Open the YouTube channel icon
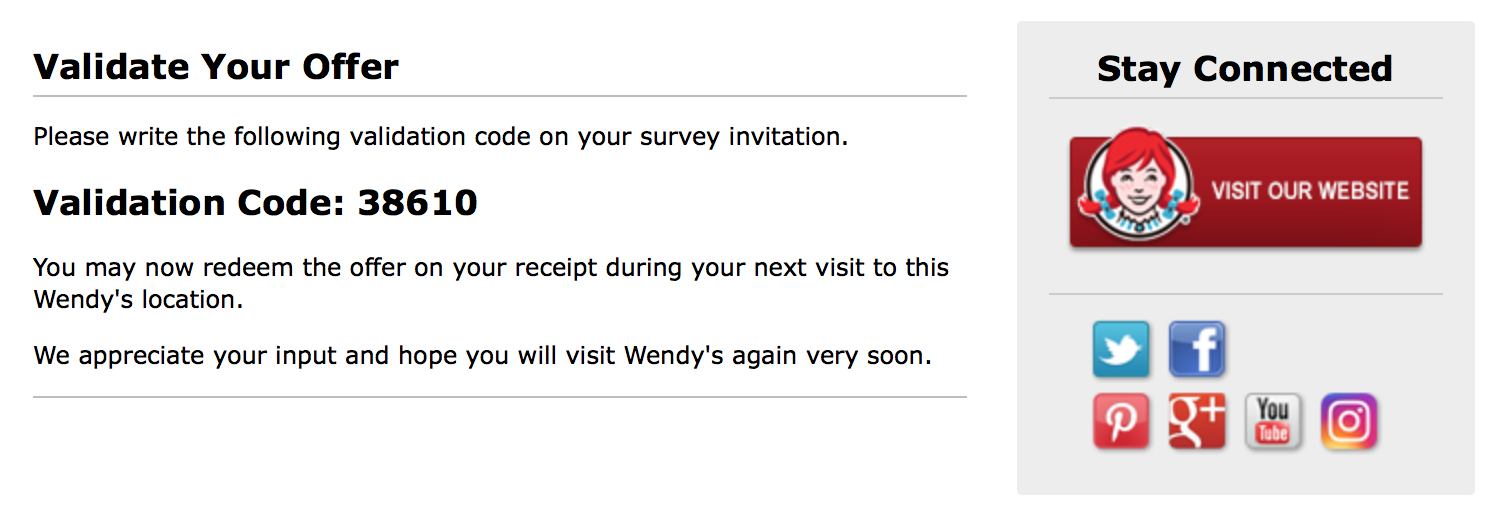 click(1273, 421)
